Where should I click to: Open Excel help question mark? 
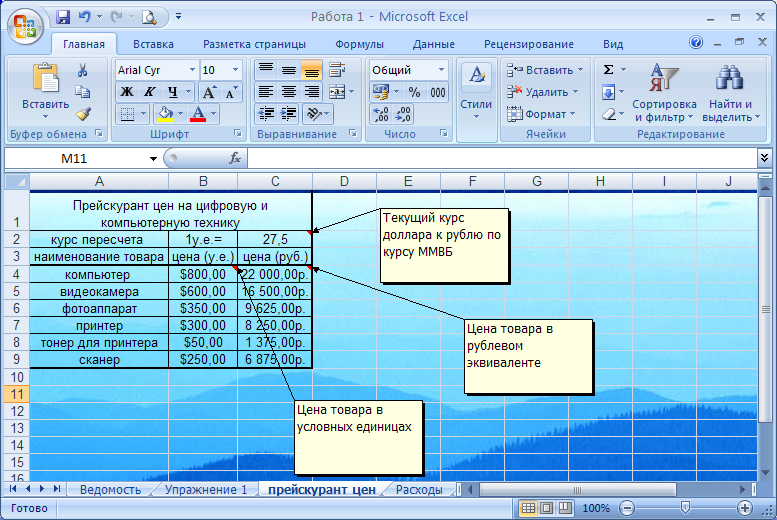click(x=696, y=43)
